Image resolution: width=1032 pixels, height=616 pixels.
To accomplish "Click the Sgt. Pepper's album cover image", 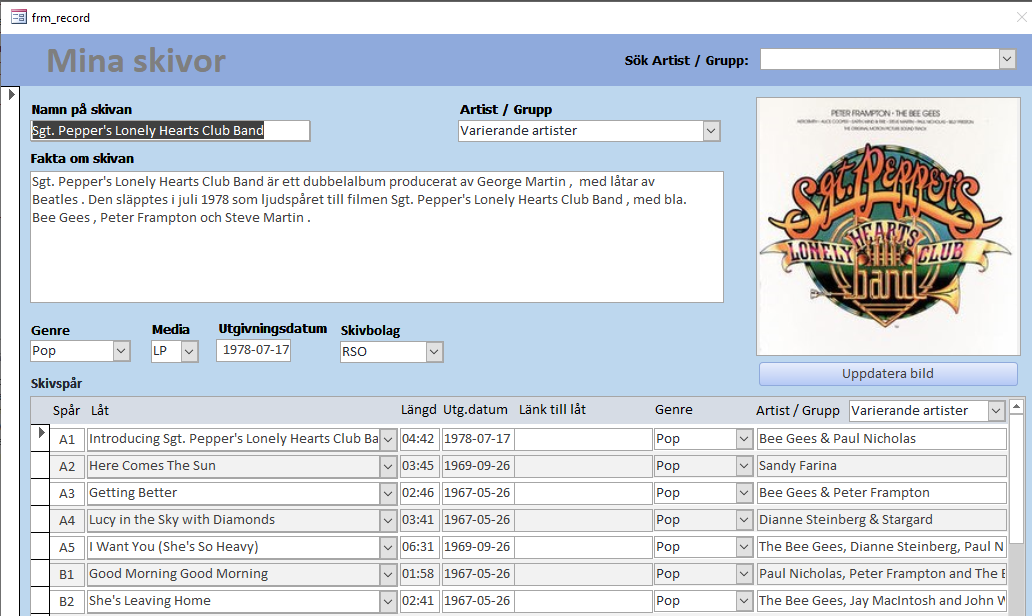I will (x=887, y=225).
